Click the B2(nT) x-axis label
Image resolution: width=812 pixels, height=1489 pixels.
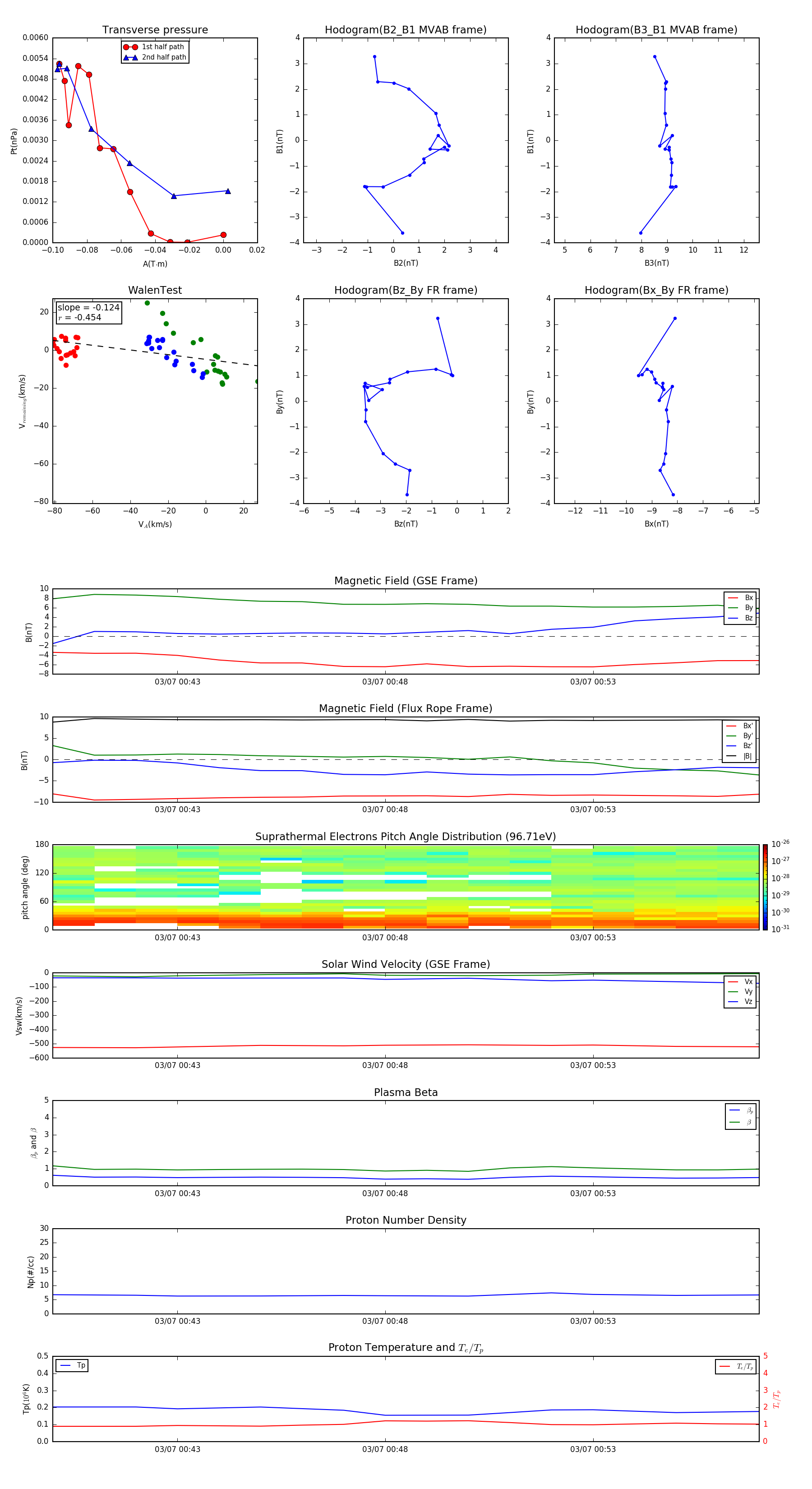pos(406,263)
